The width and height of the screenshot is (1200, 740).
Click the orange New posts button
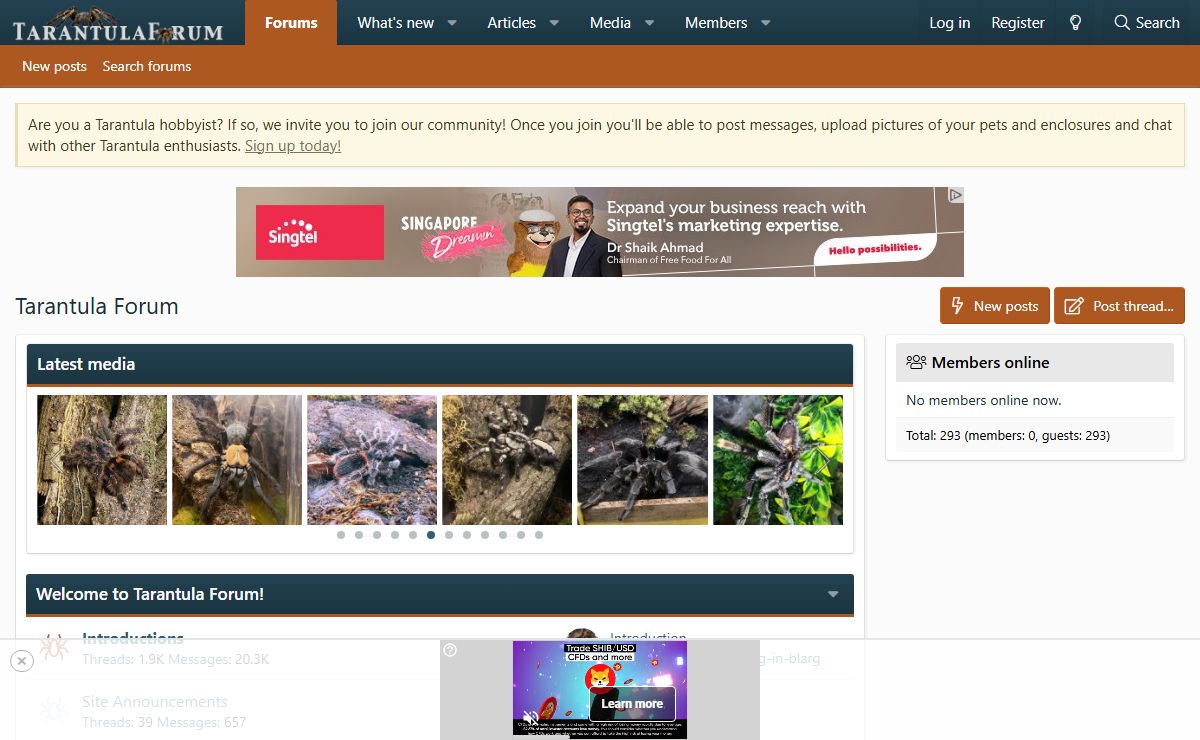pyautogui.click(x=994, y=306)
